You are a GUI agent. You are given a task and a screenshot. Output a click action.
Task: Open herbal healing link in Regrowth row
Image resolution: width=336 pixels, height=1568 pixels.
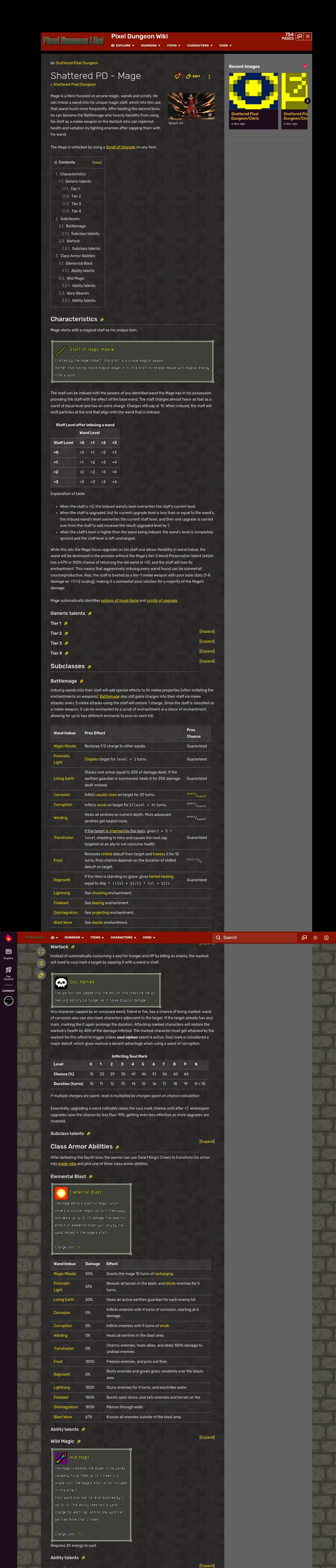[161, 877]
